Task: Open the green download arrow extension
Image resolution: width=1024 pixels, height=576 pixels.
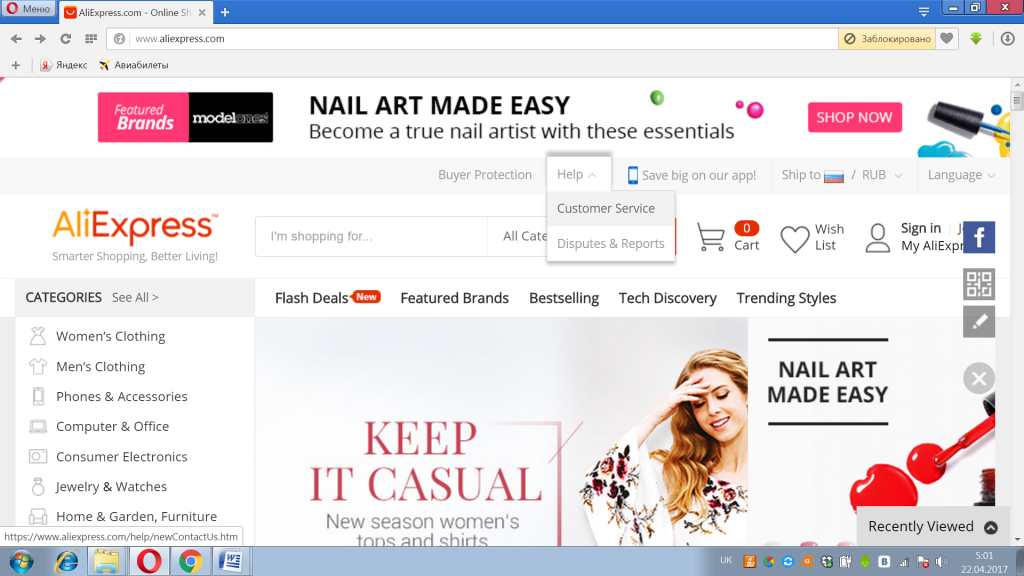Action: [x=976, y=39]
